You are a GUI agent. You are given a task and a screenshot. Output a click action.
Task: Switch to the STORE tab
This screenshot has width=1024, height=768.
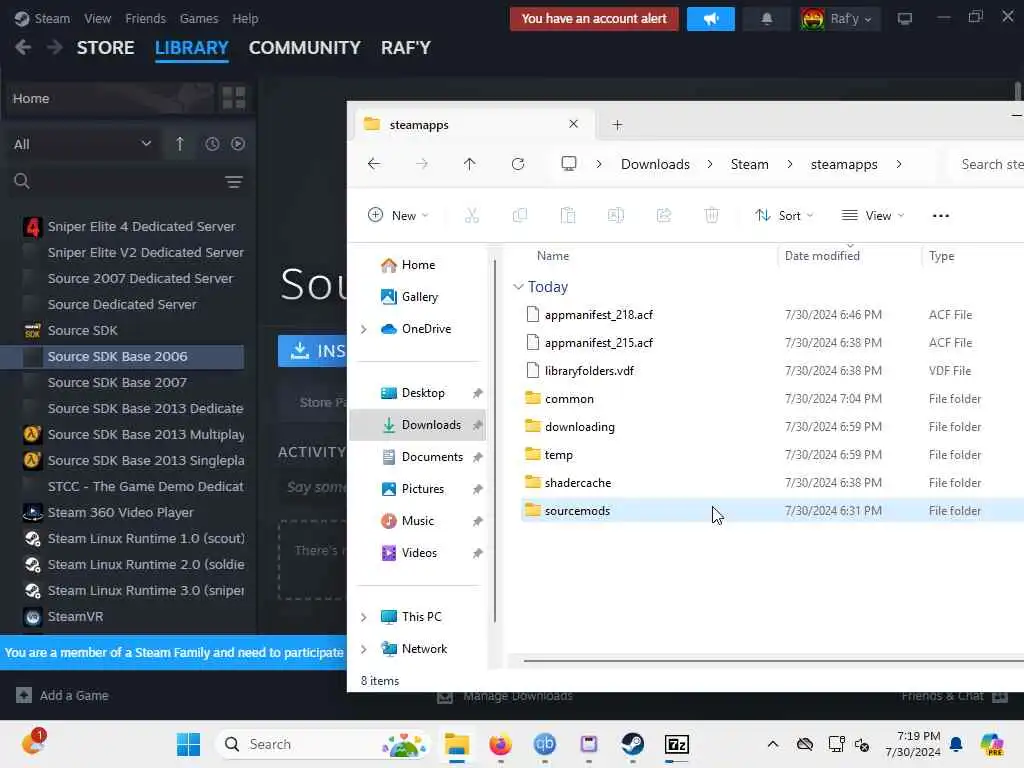click(x=106, y=48)
